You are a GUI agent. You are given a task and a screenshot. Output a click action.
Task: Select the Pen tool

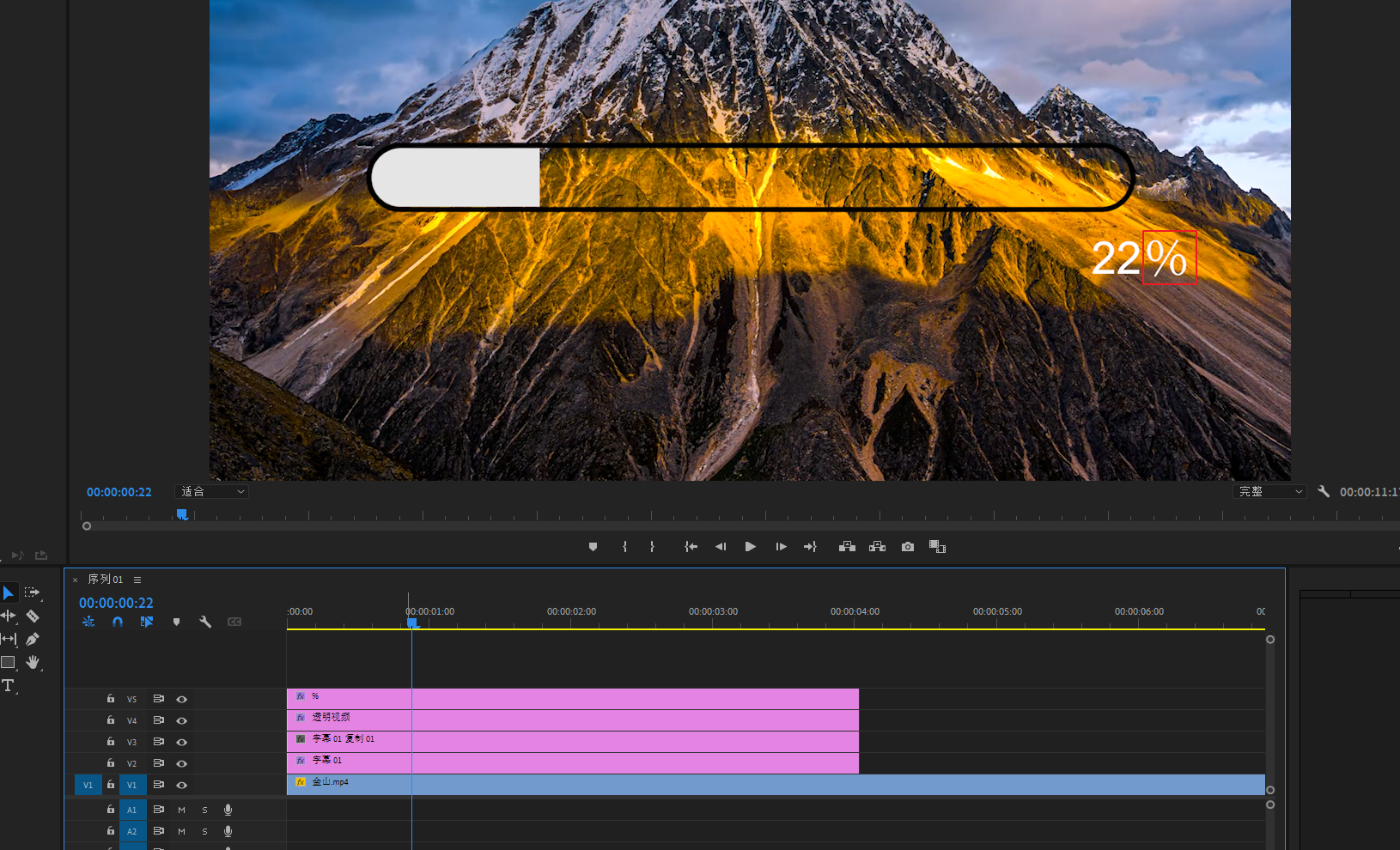click(x=33, y=639)
